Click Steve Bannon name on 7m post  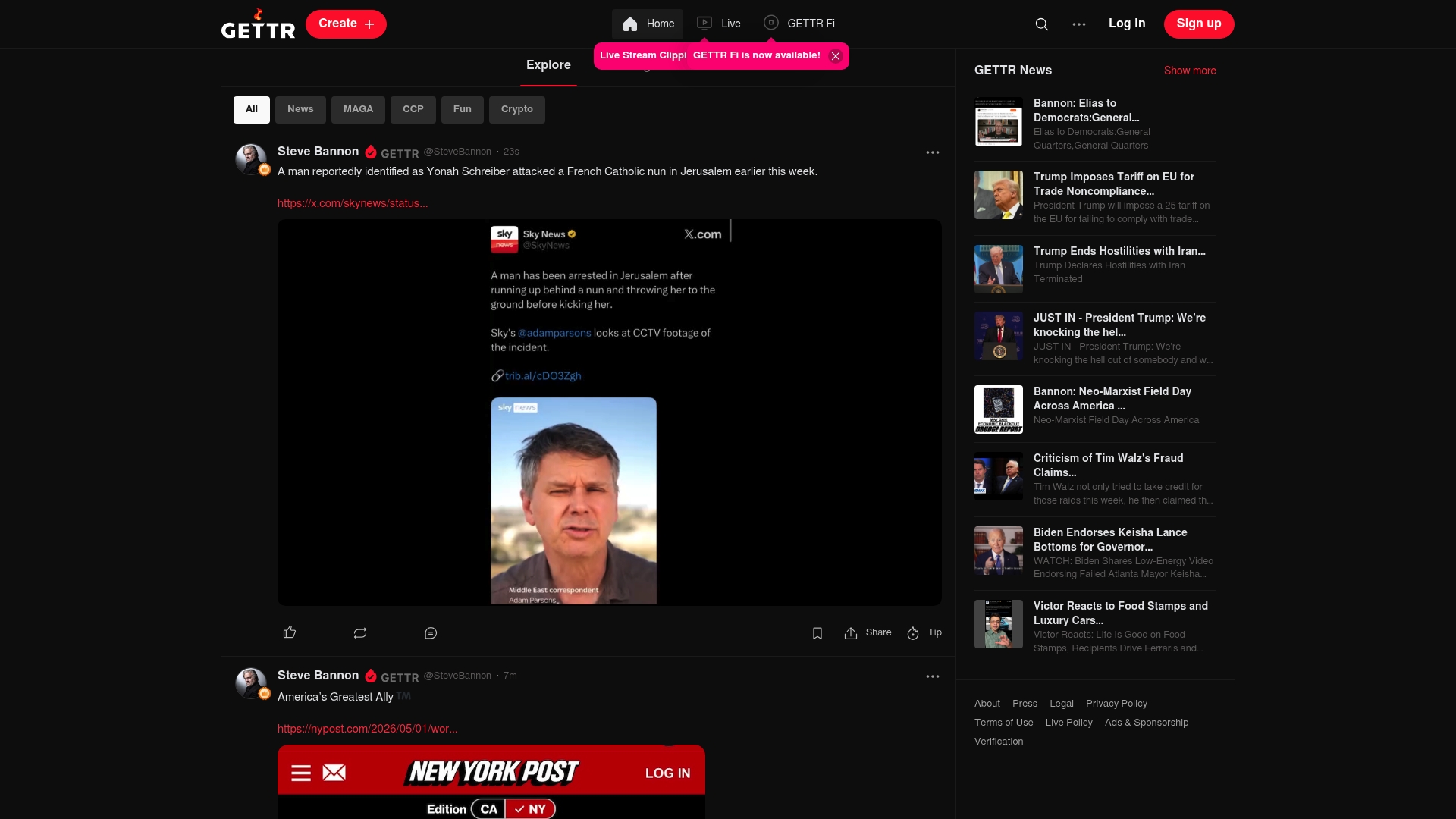tap(318, 676)
